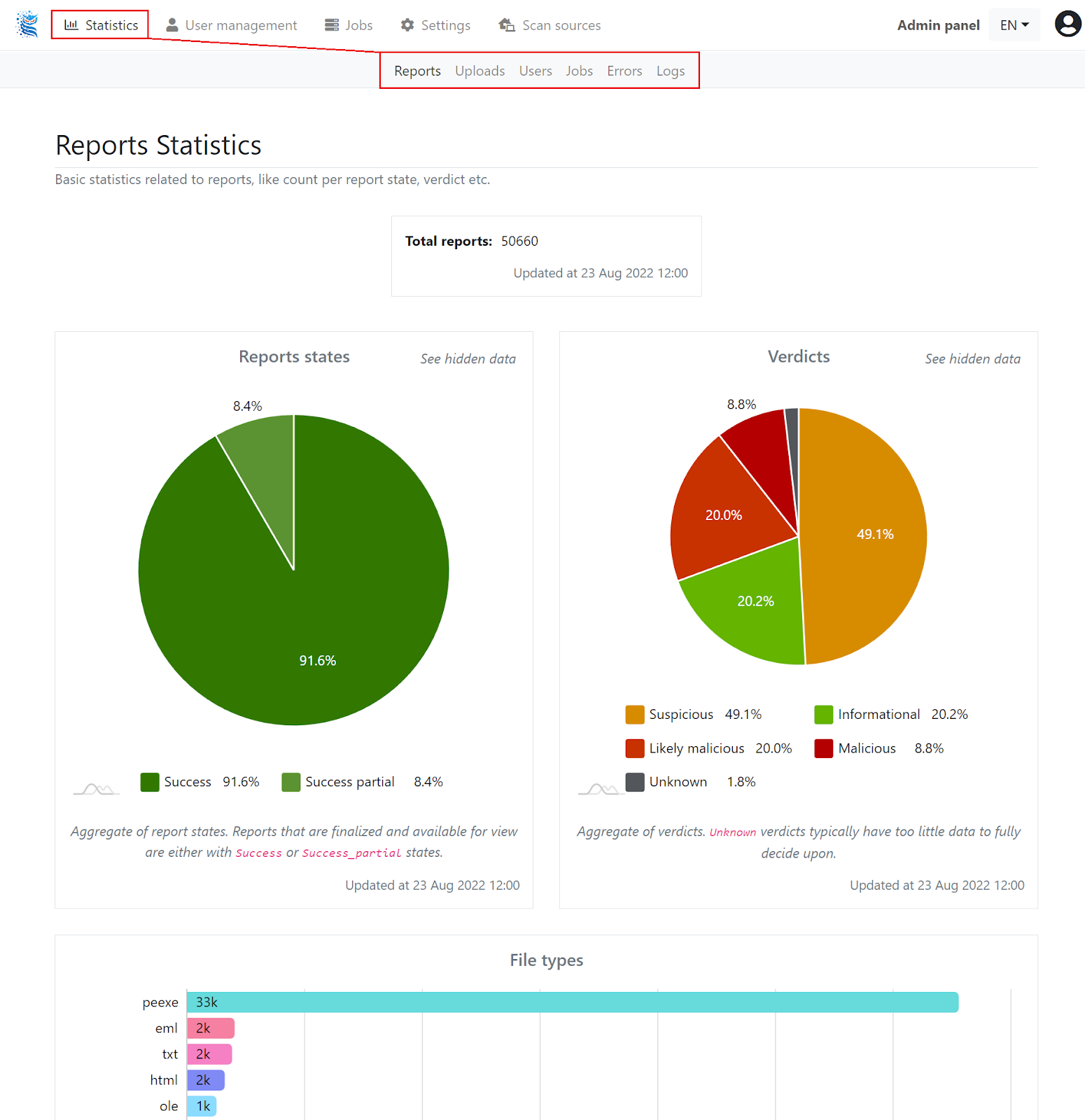Viewport: 1085px width, 1120px height.
Task: Click the Total reports value 50660
Action: [519, 241]
